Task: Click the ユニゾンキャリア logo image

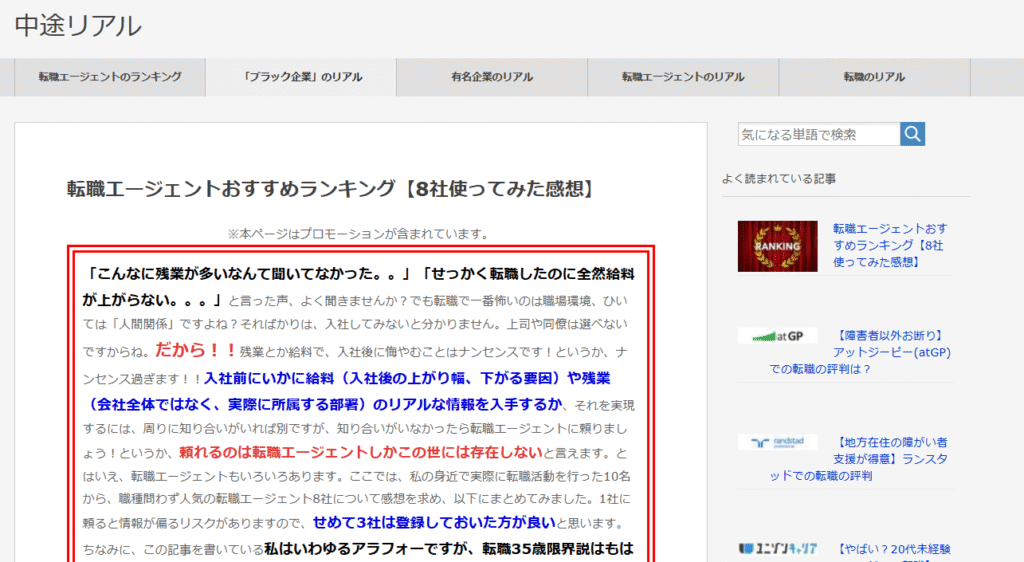Action: click(777, 549)
